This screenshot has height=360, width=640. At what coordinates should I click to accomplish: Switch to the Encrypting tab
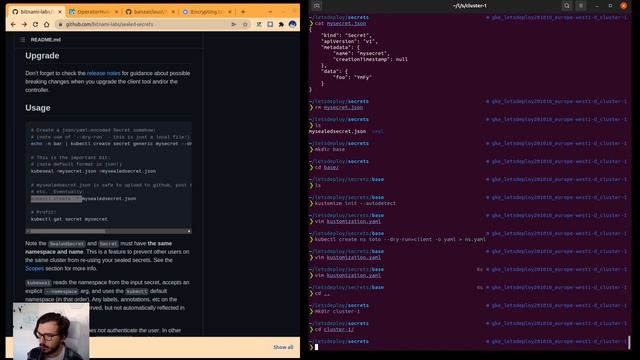click(x=207, y=12)
